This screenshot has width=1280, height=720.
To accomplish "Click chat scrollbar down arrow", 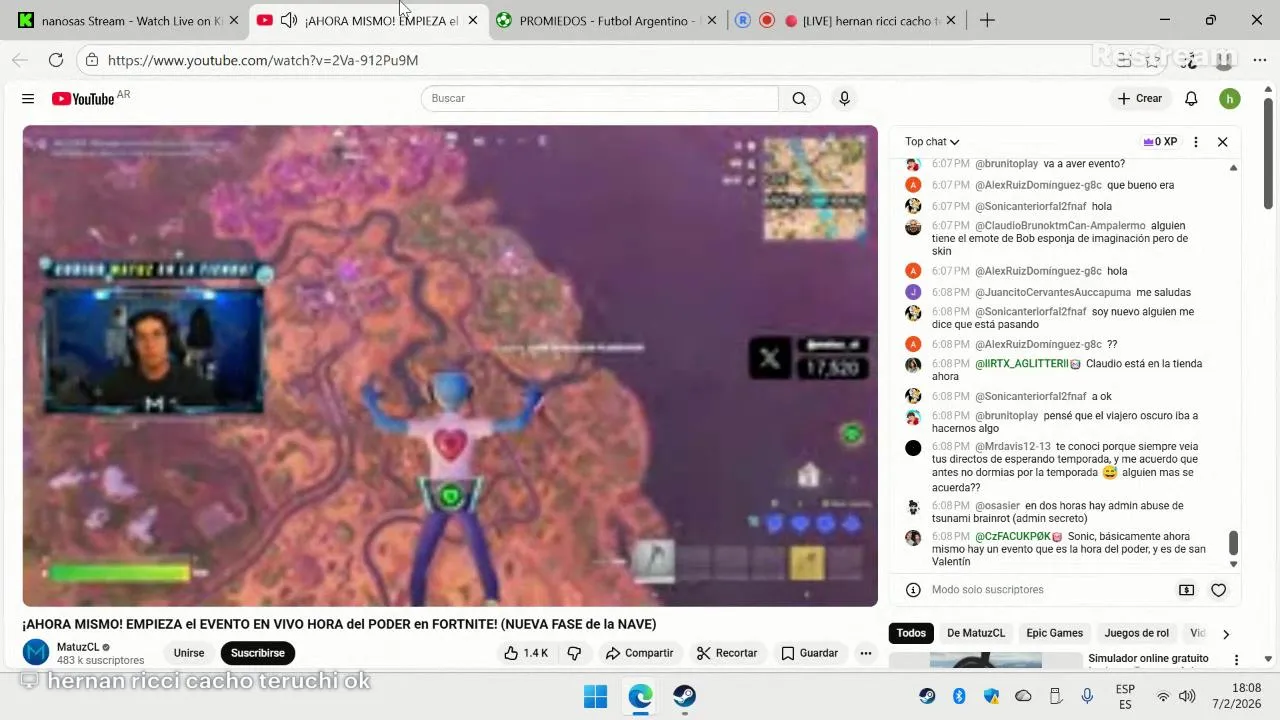I will tap(1233, 564).
